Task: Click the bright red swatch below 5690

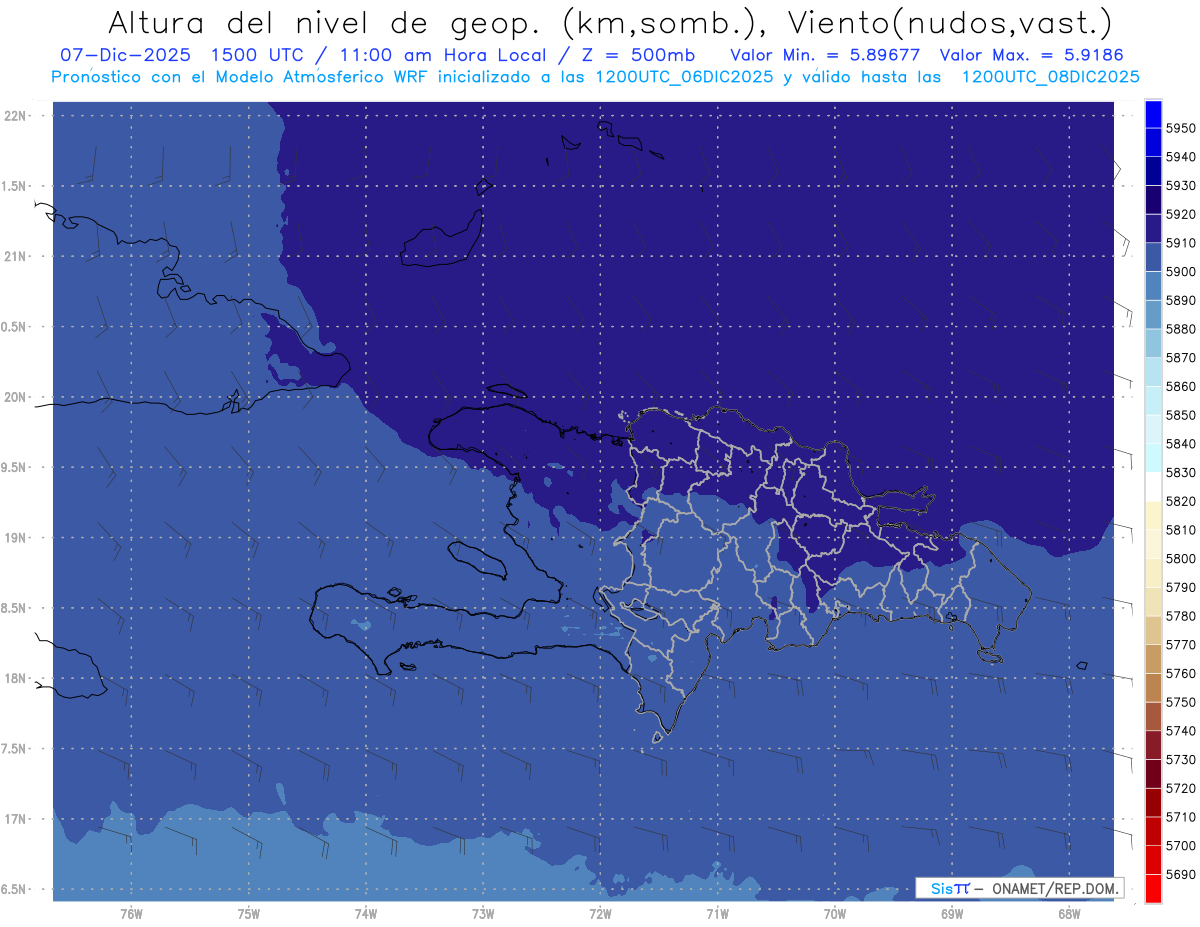Action: coord(1153,888)
